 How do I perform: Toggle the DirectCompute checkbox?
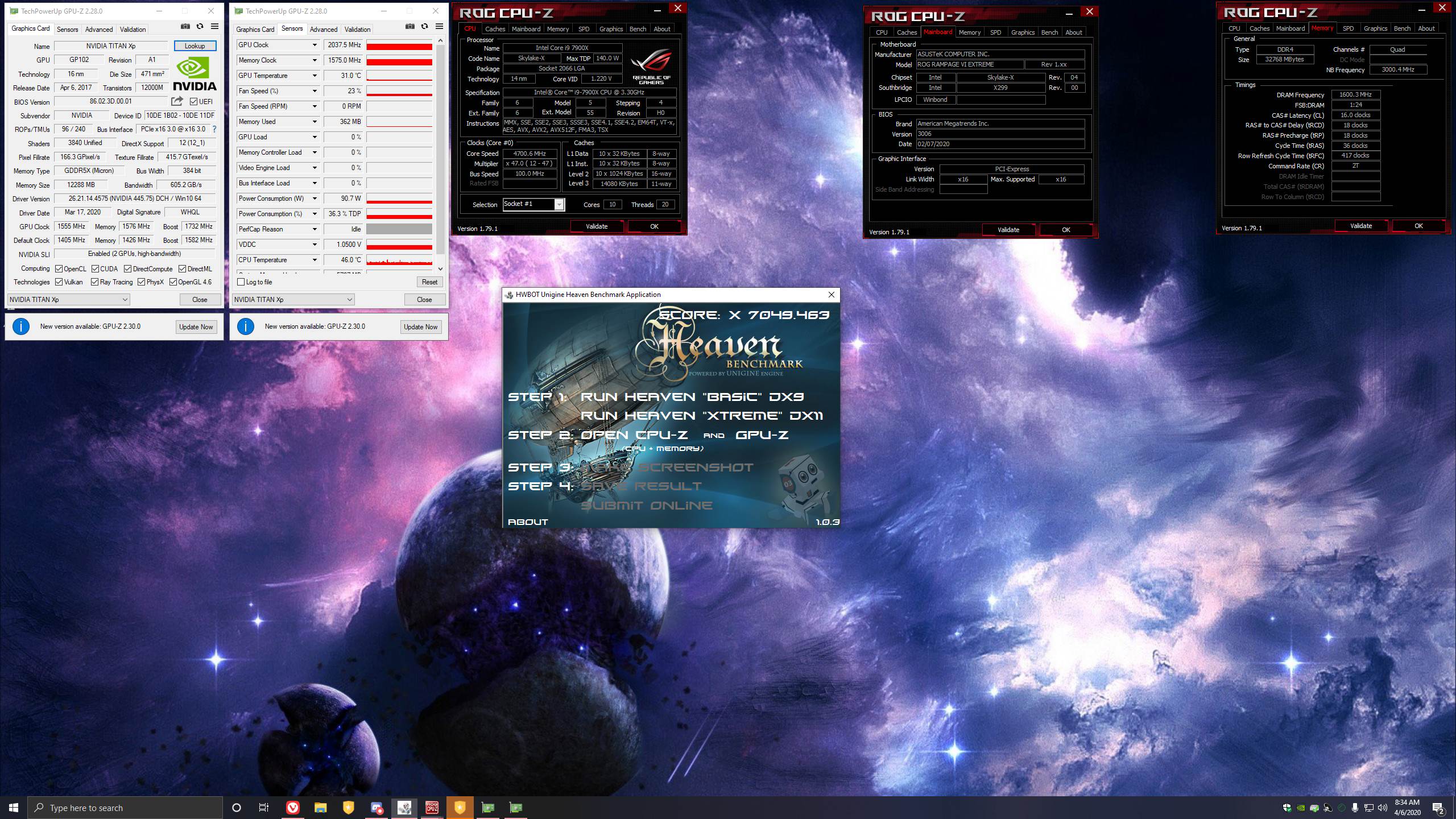pos(127,268)
